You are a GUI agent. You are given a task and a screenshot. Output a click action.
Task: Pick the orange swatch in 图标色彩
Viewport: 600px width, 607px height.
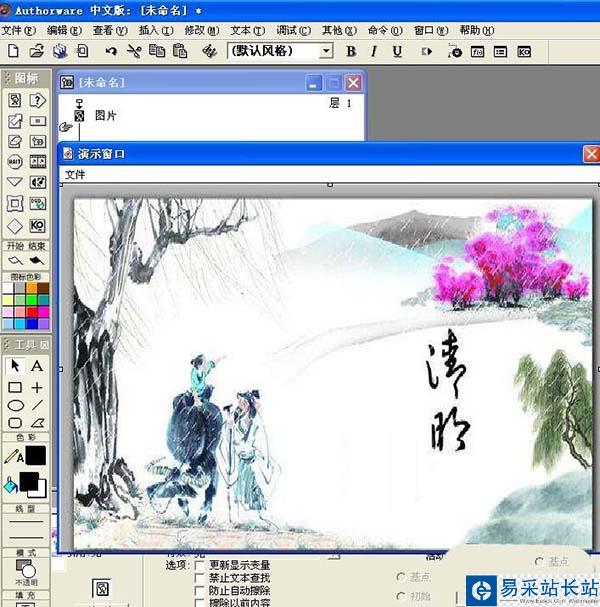click(x=32, y=288)
